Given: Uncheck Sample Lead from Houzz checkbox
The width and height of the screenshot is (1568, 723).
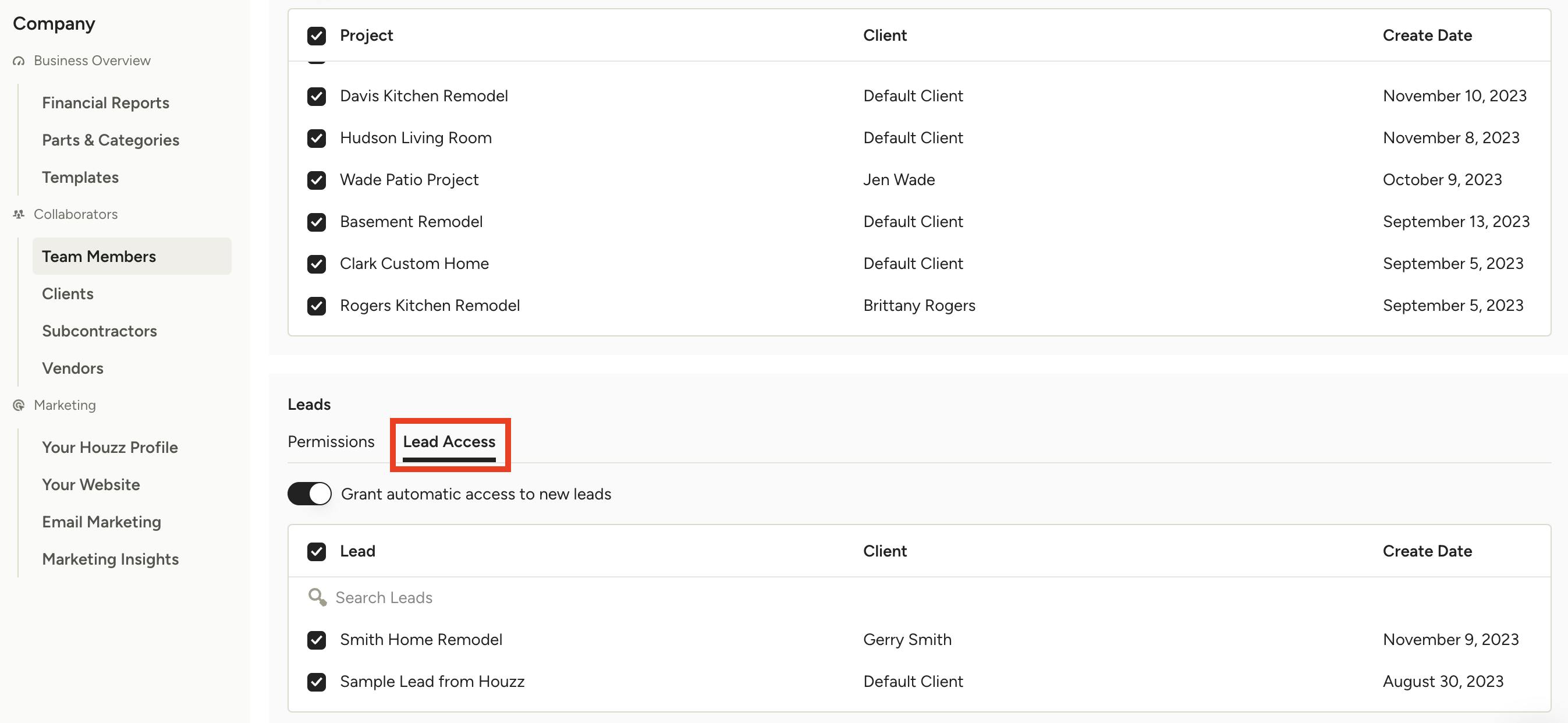Looking at the screenshot, I should 317,682.
